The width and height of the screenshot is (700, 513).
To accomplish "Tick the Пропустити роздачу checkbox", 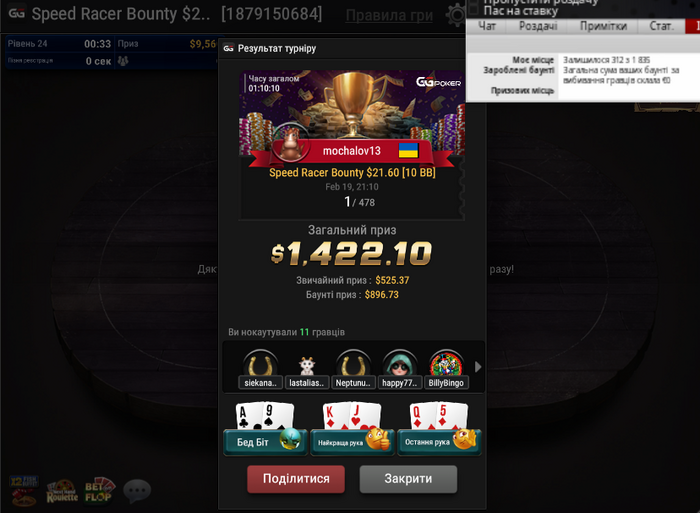I will tap(474, 2).
